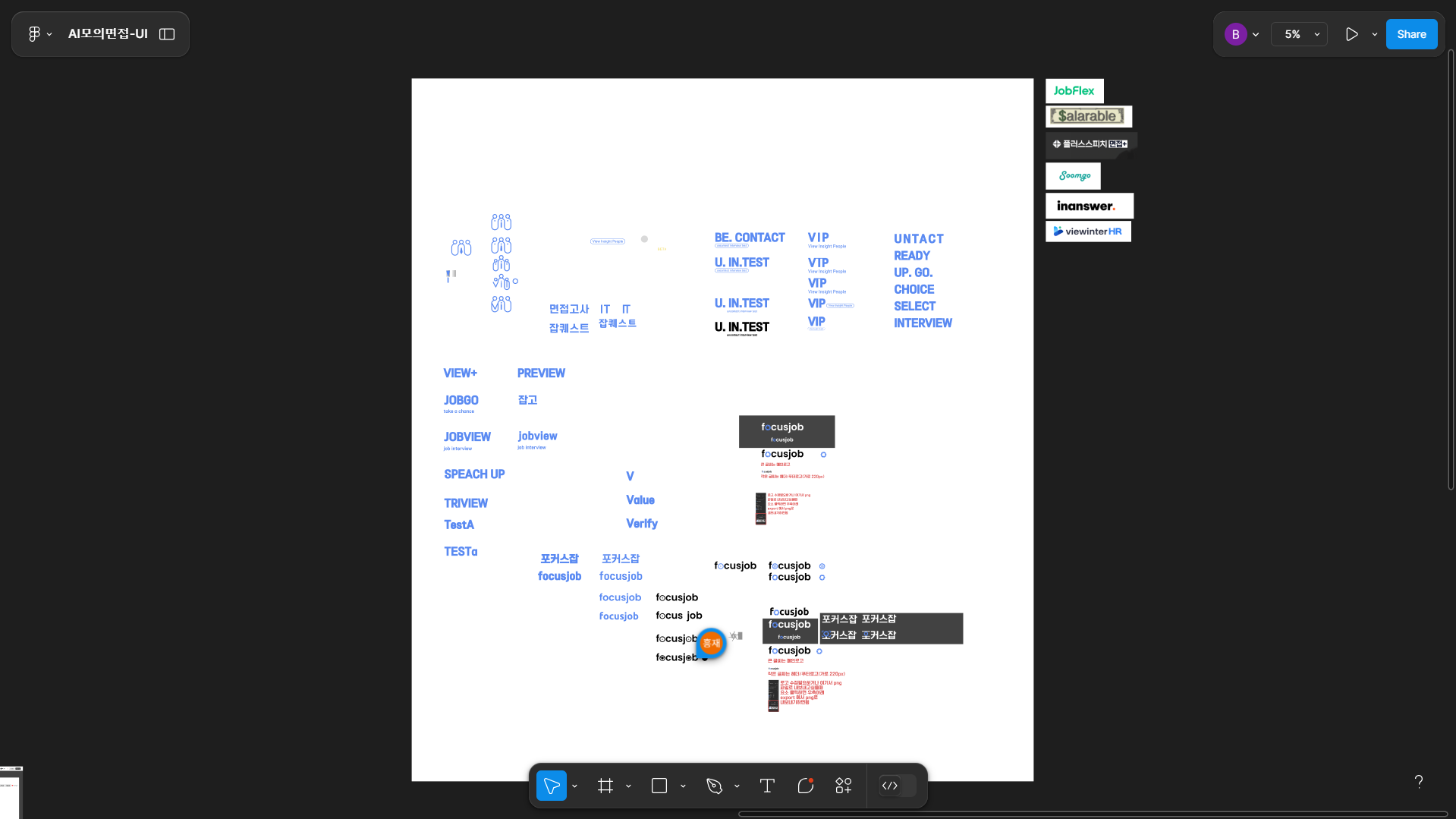Screen dimensions: 1456x819
Task: Select the Pen tool
Action: [714, 786]
